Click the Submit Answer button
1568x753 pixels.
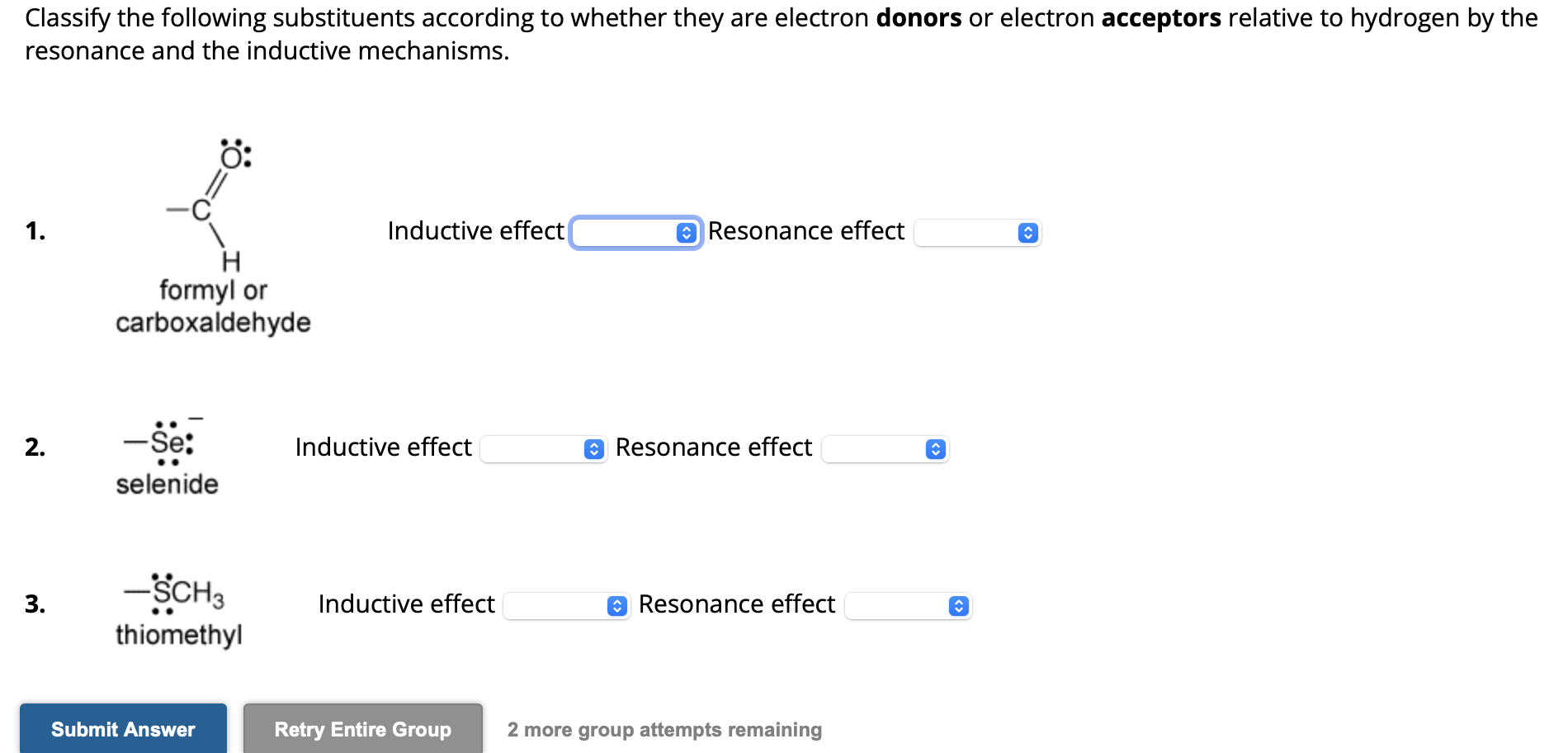coord(123,729)
